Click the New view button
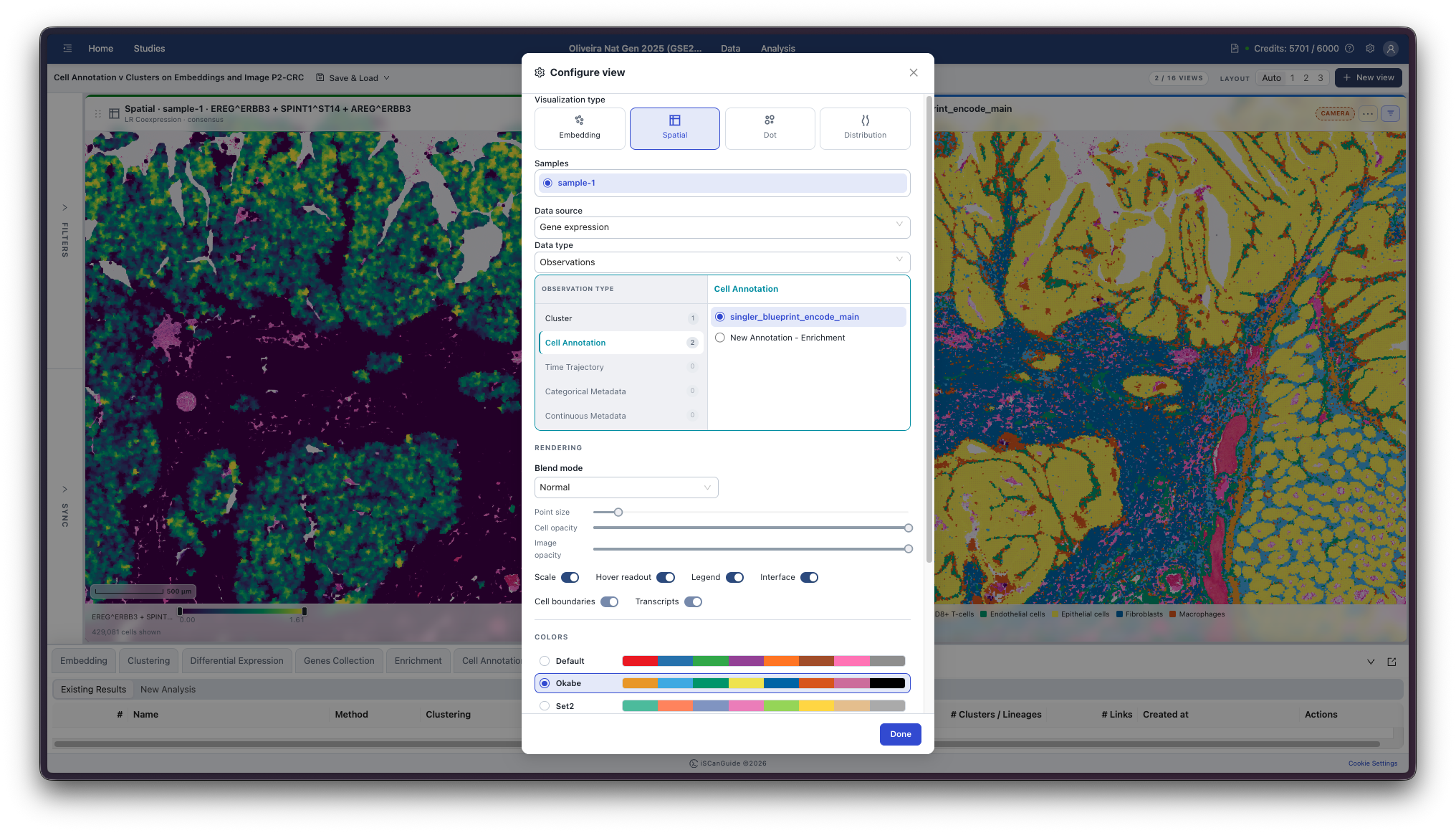Image resolution: width=1456 pixels, height=833 pixels. [1369, 77]
